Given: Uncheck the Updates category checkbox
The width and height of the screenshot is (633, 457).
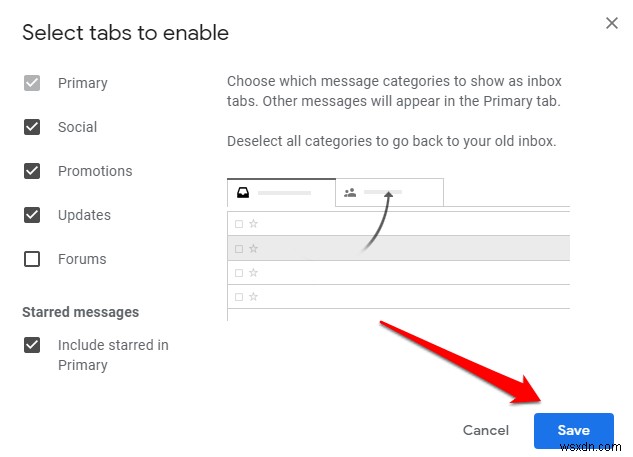Looking at the screenshot, I should pos(32,215).
